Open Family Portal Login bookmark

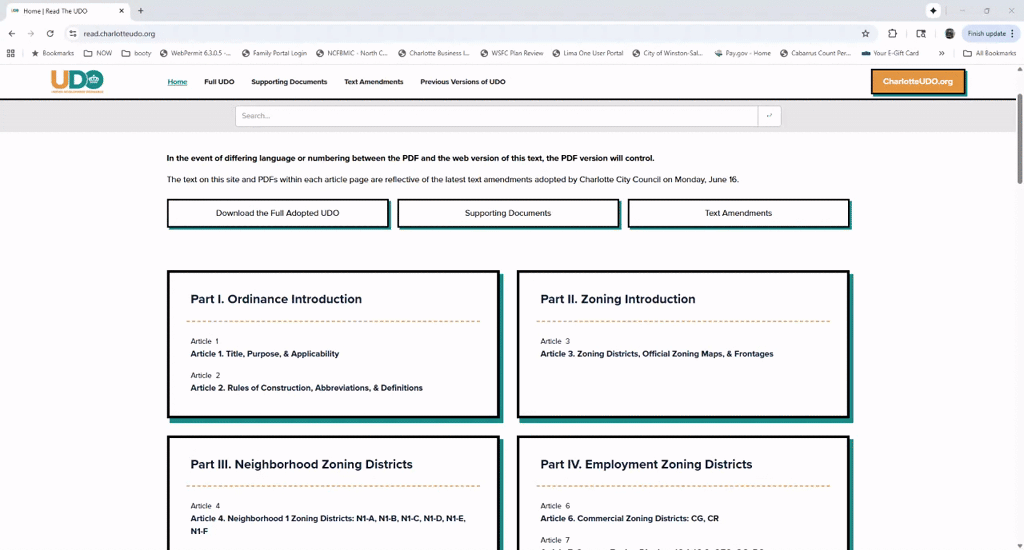click(x=274, y=53)
